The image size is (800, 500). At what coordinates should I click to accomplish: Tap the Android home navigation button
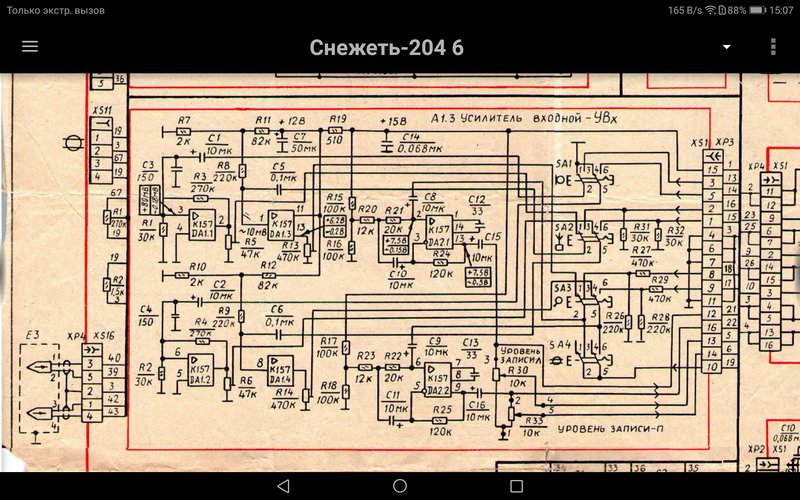coord(400,486)
